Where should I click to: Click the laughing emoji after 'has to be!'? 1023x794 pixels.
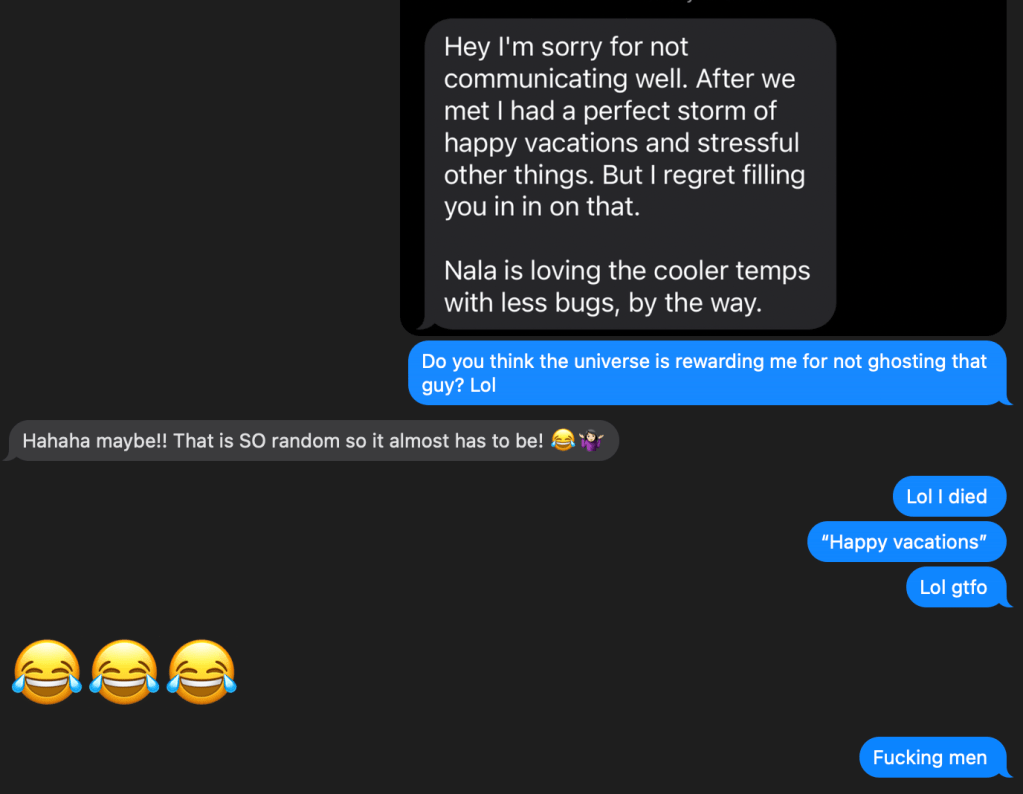click(563, 440)
